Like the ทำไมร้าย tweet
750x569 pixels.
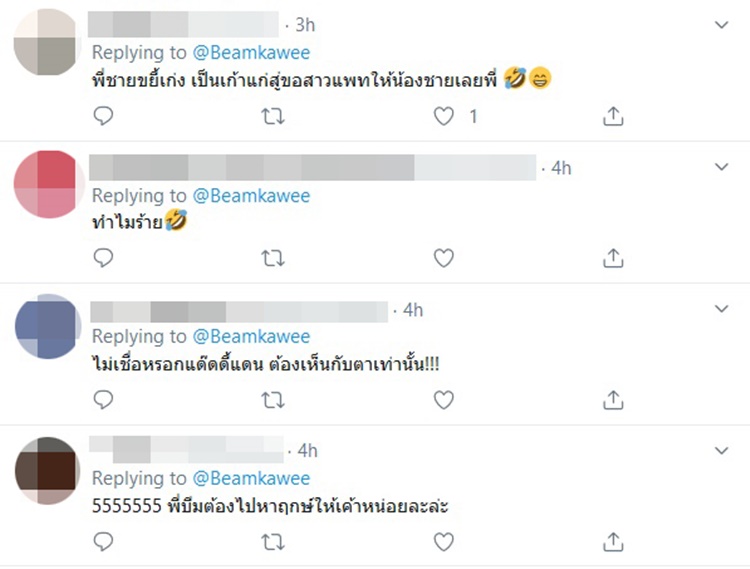(444, 259)
